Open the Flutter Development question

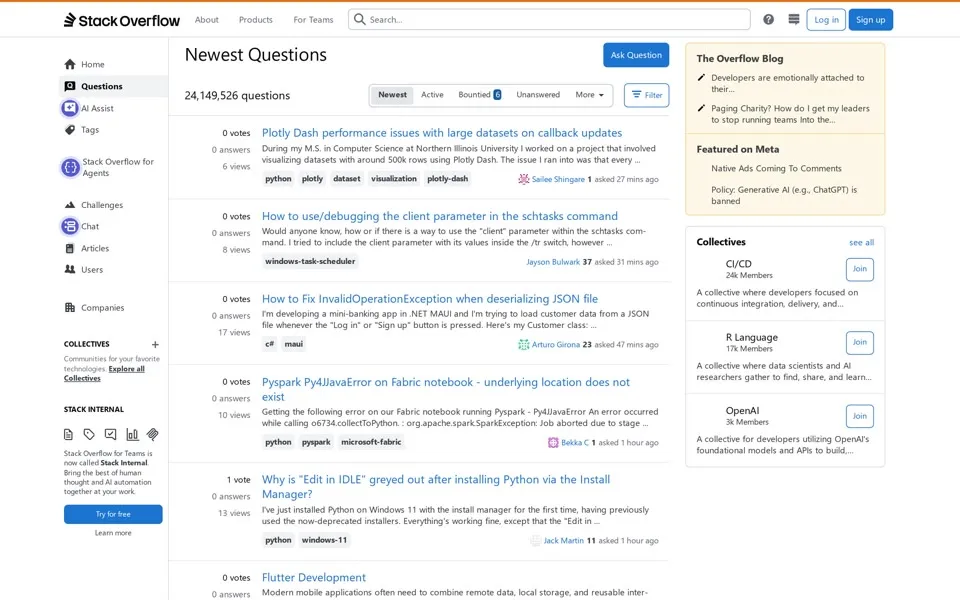click(x=313, y=577)
